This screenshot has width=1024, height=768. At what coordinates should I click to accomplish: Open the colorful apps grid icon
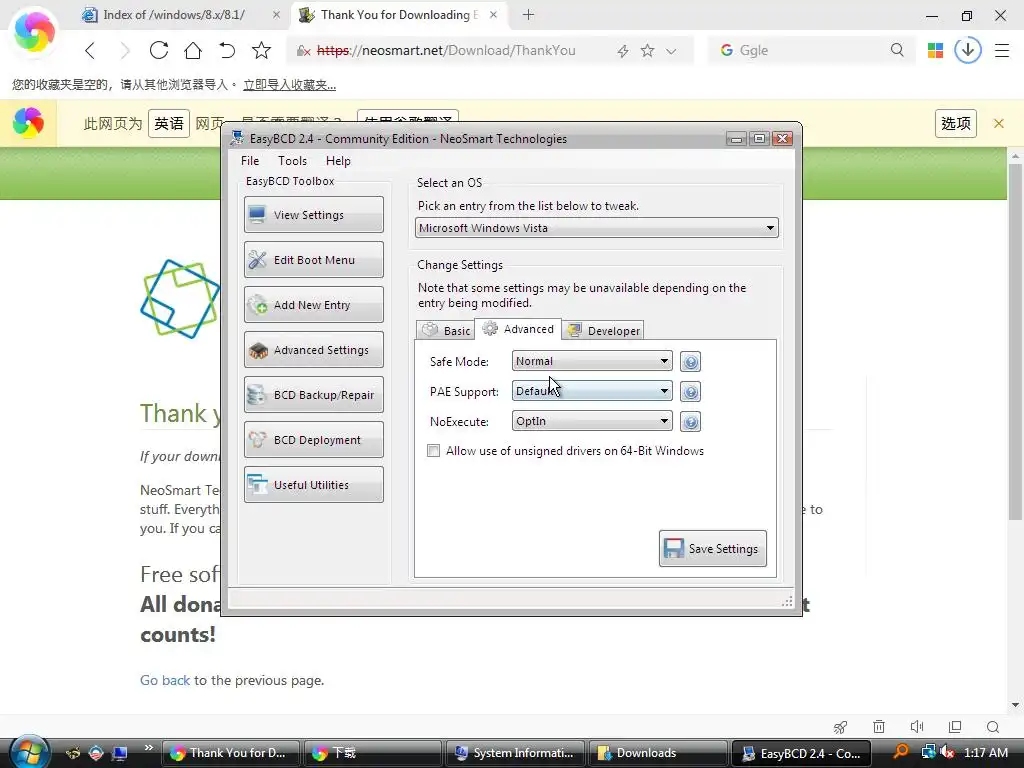(935, 50)
